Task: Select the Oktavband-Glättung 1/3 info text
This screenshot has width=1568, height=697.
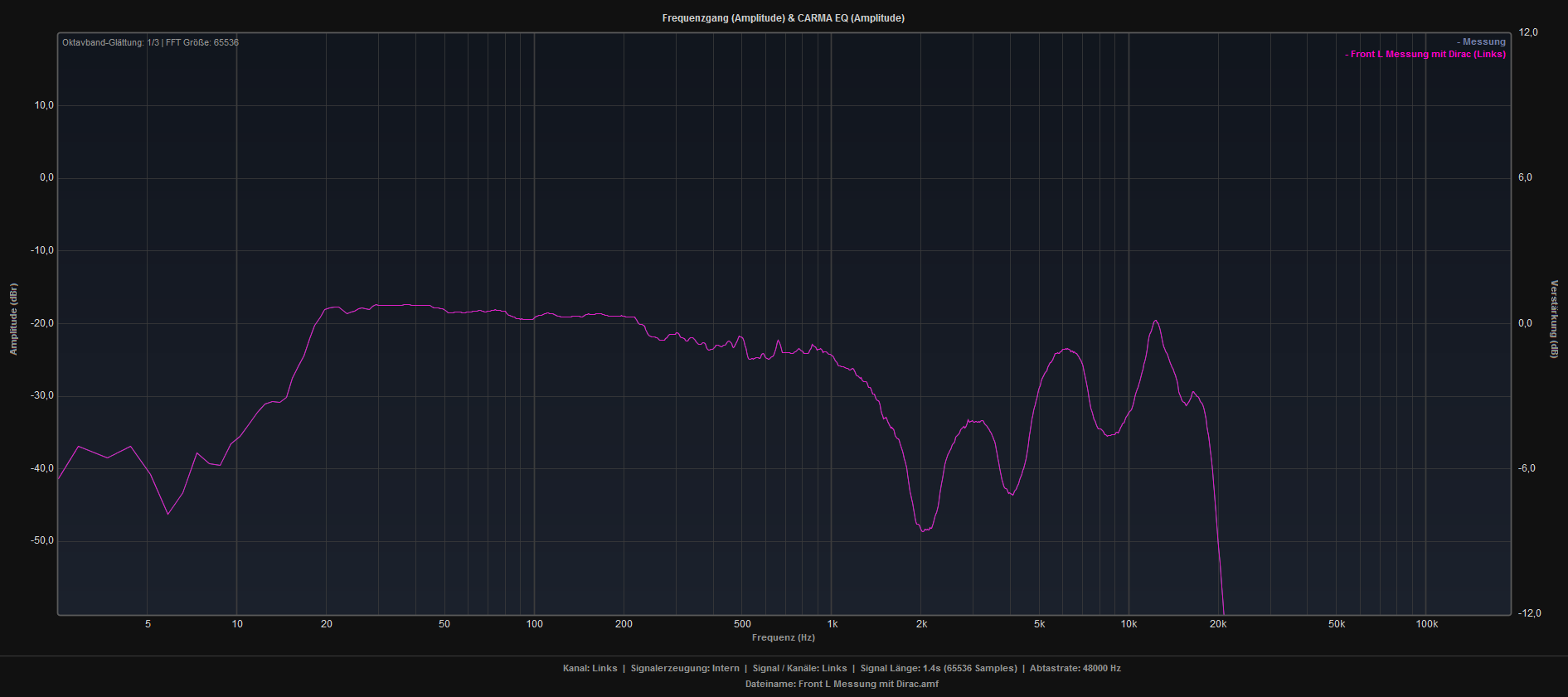Action: point(150,42)
